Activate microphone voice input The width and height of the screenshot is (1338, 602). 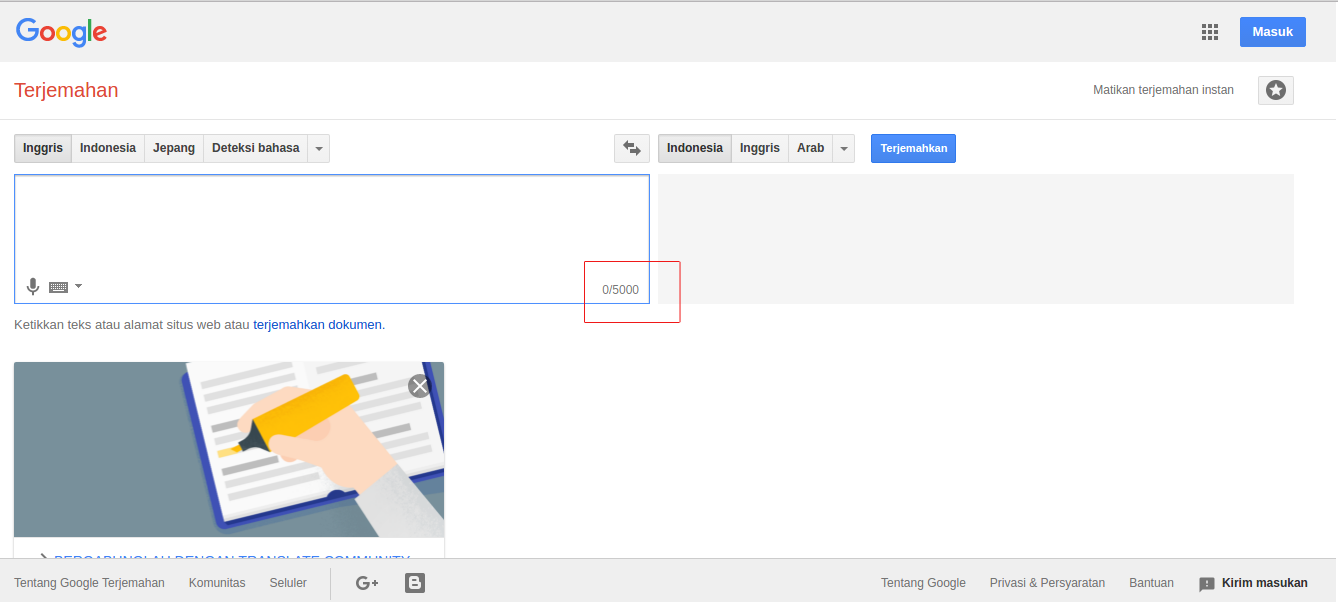[33, 287]
